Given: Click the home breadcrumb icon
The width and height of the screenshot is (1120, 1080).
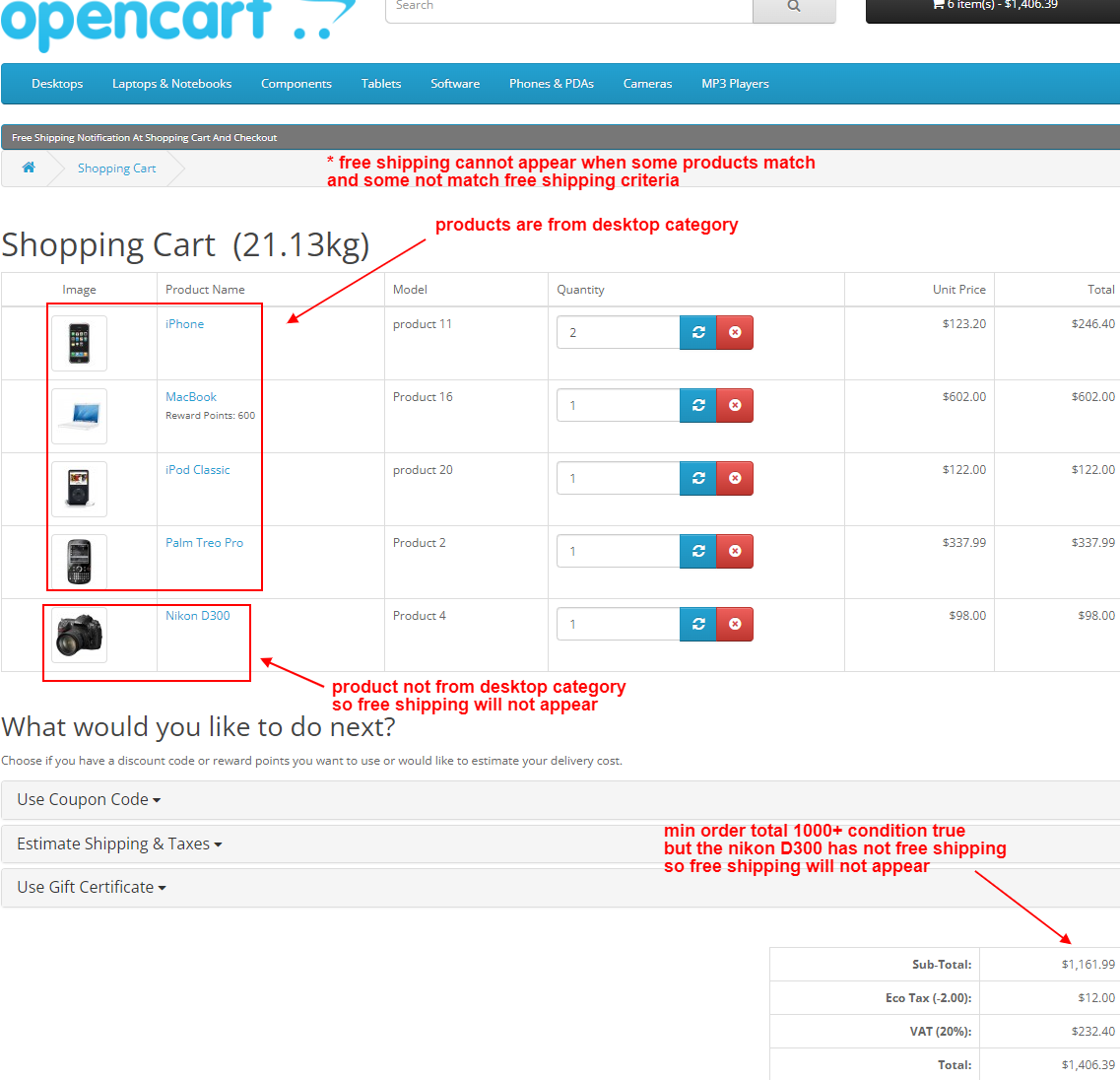Looking at the screenshot, I should click(27, 168).
